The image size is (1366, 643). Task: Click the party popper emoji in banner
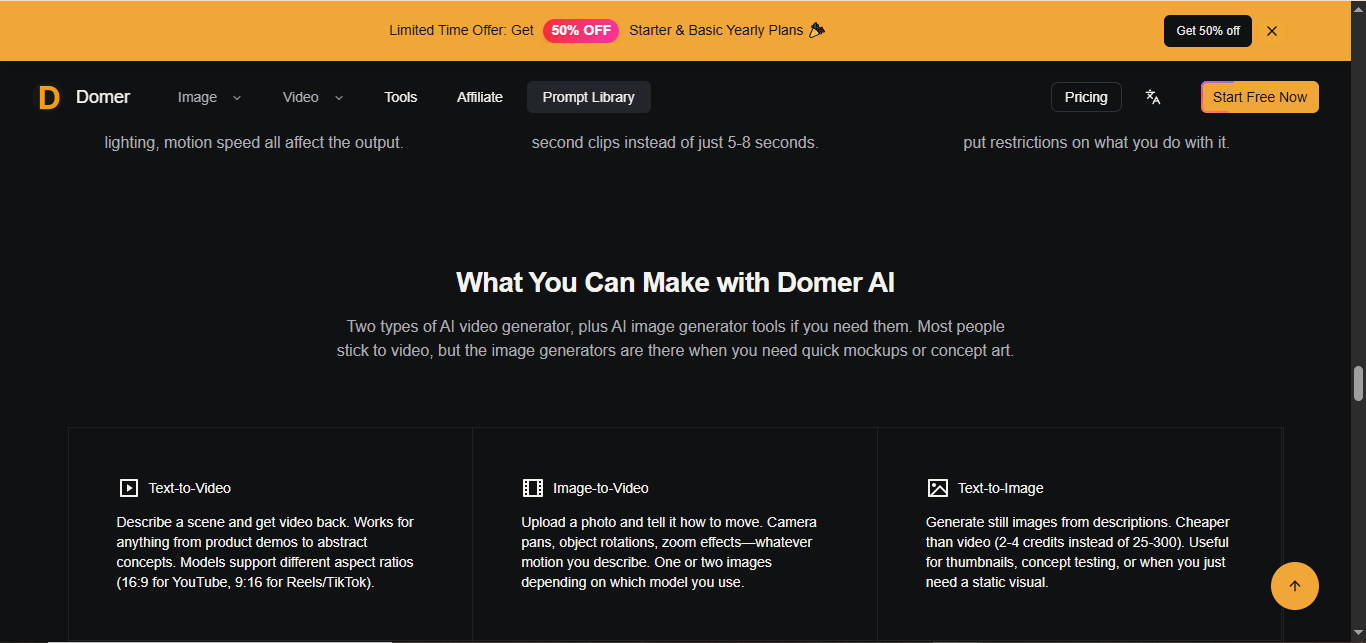[x=817, y=30]
